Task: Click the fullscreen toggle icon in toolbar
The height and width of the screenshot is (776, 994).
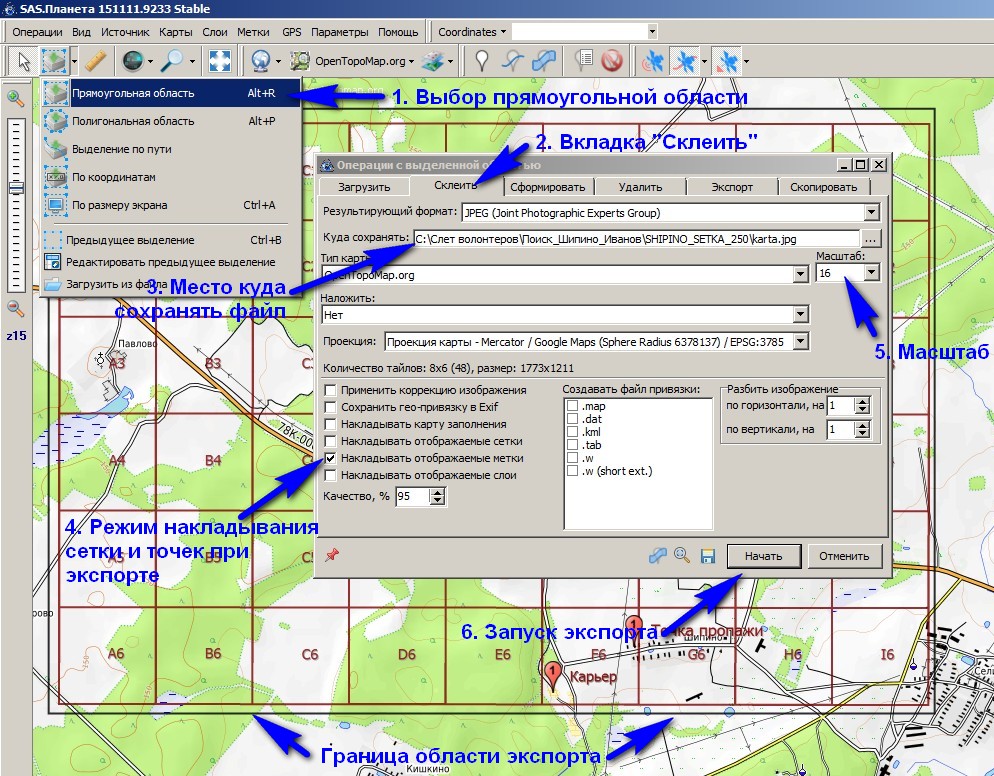Action: (x=220, y=61)
